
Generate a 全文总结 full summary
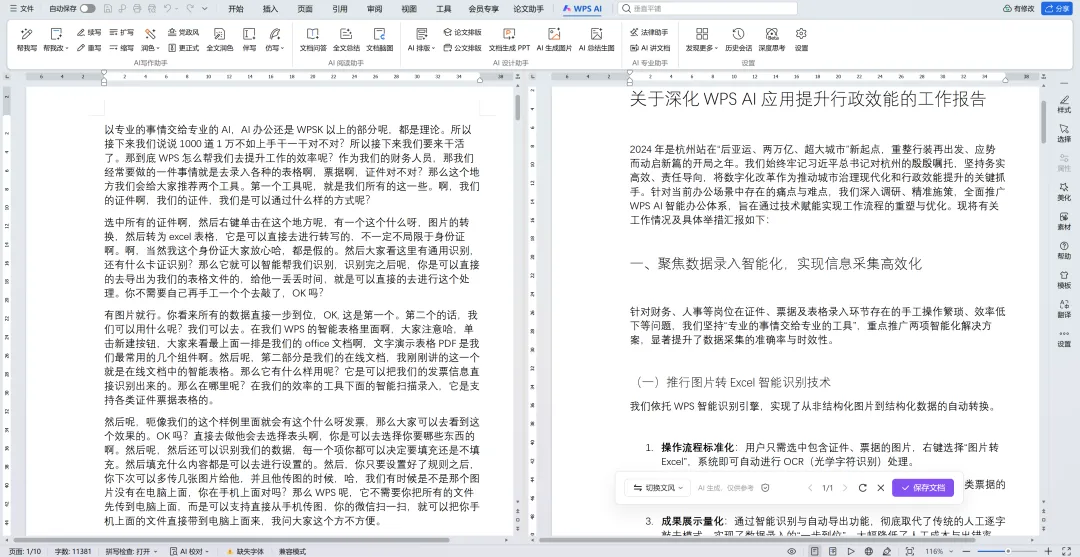pyautogui.click(x=346, y=39)
